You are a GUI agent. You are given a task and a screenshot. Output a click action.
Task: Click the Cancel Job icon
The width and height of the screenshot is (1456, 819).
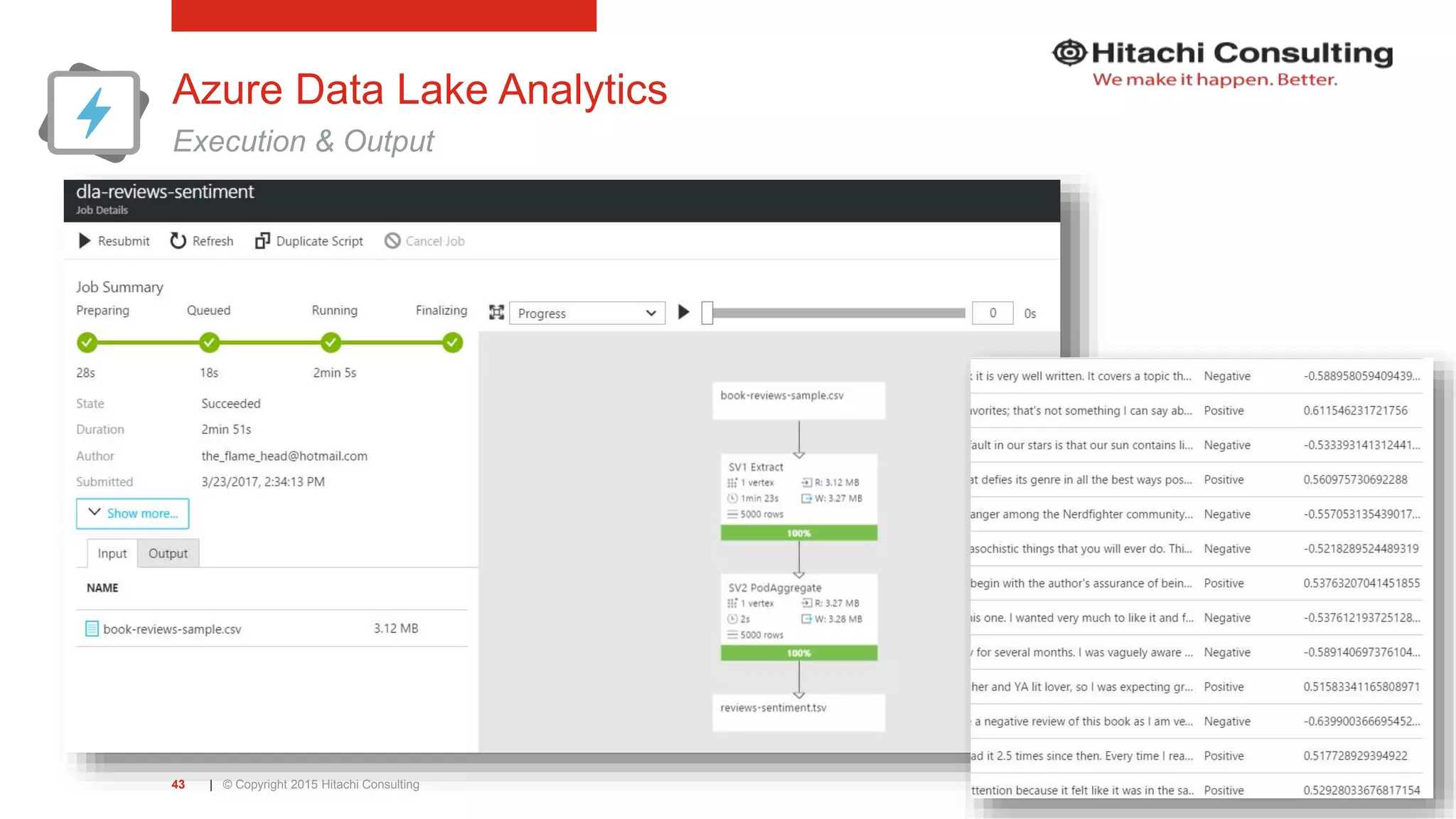coord(392,241)
